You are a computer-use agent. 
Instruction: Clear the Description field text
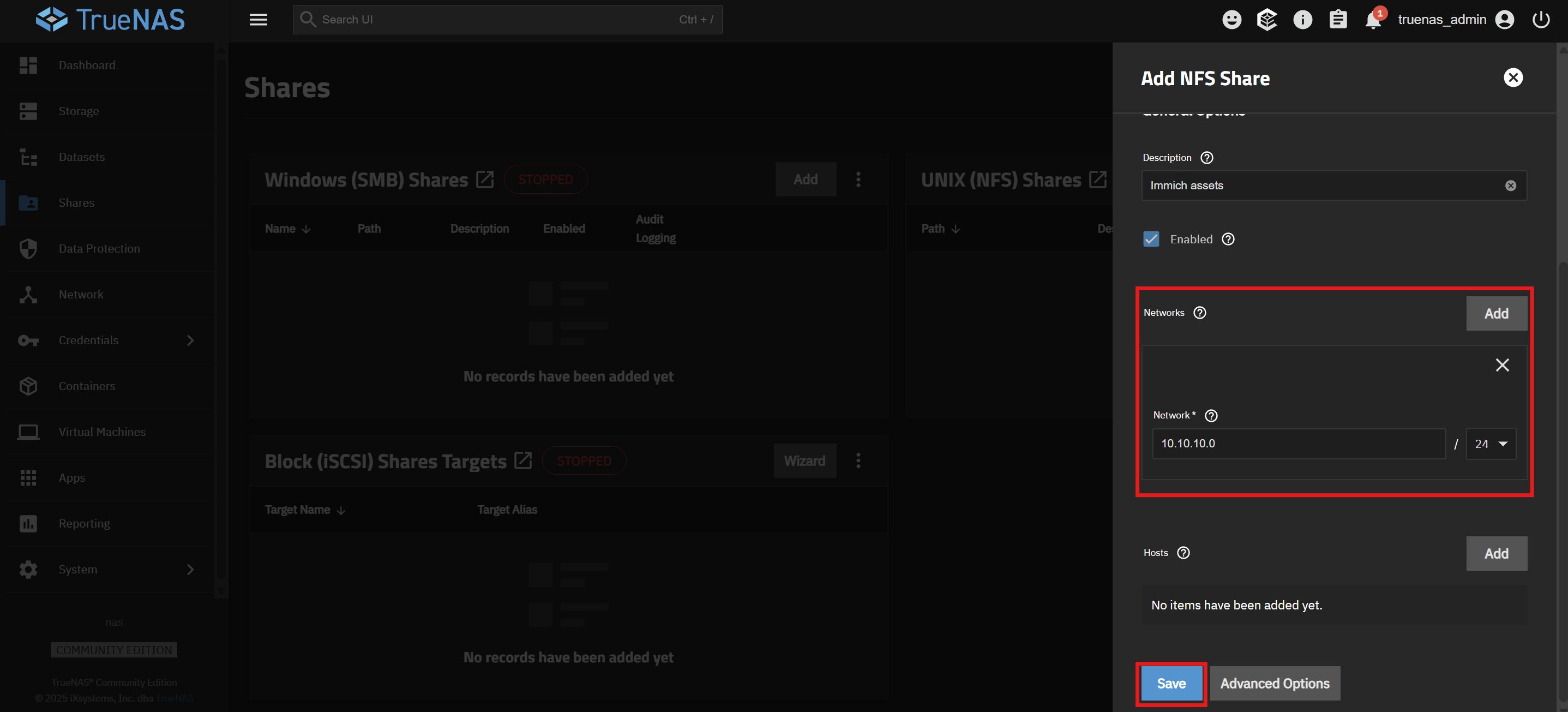click(x=1510, y=186)
